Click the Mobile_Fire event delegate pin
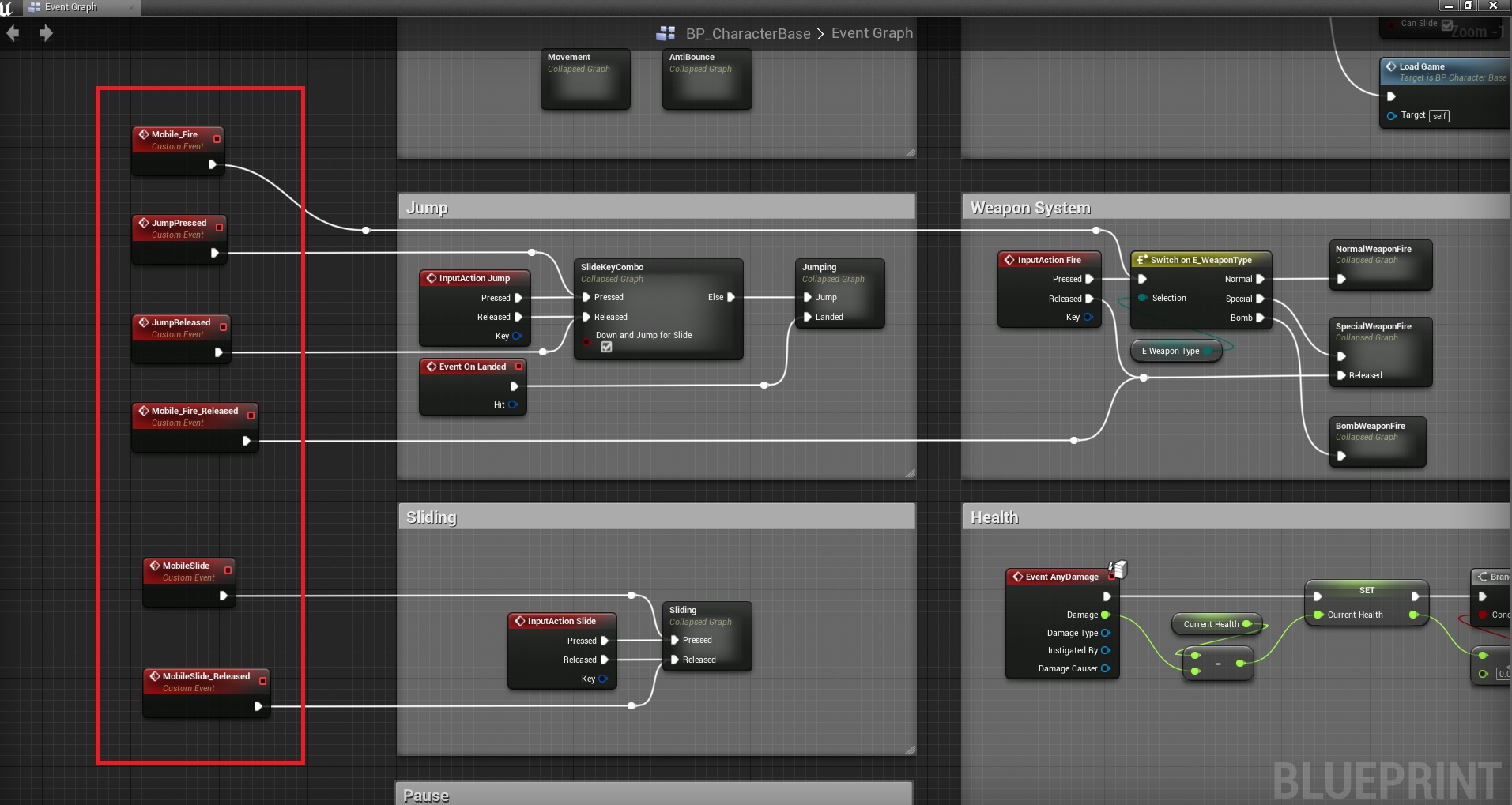 [x=217, y=139]
